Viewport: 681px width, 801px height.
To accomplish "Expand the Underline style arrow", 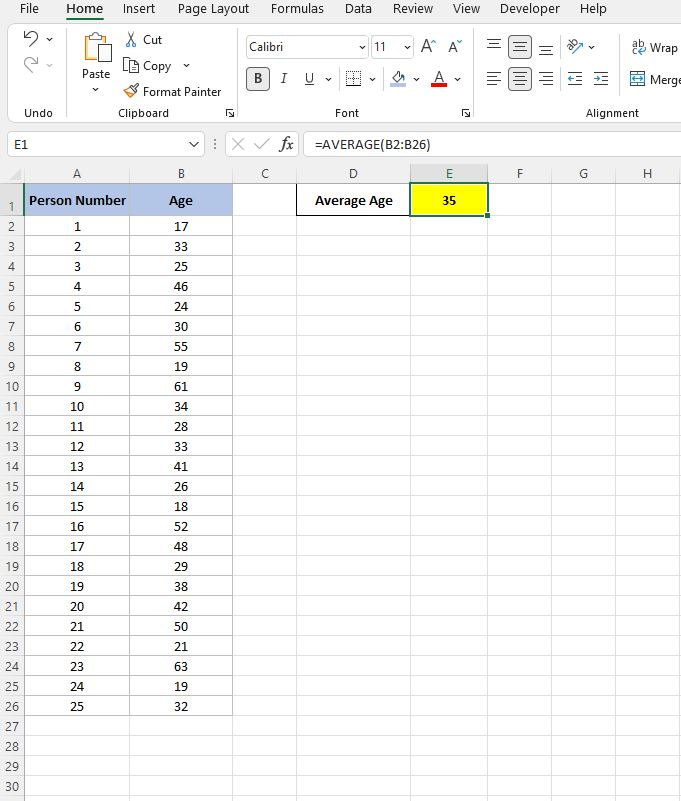I will (x=328, y=79).
